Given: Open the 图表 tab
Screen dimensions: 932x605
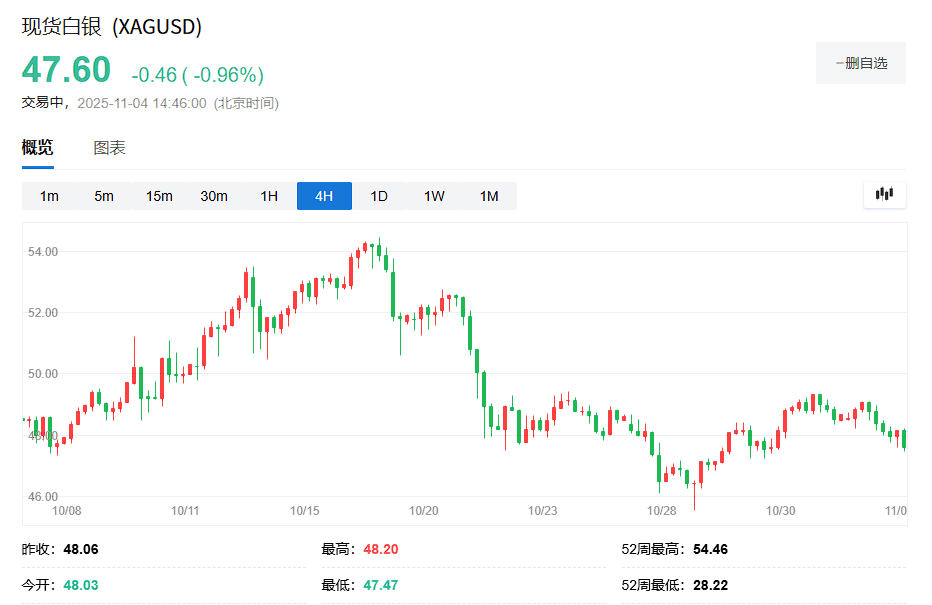Looking at the screenshot, I should [109, 148].
